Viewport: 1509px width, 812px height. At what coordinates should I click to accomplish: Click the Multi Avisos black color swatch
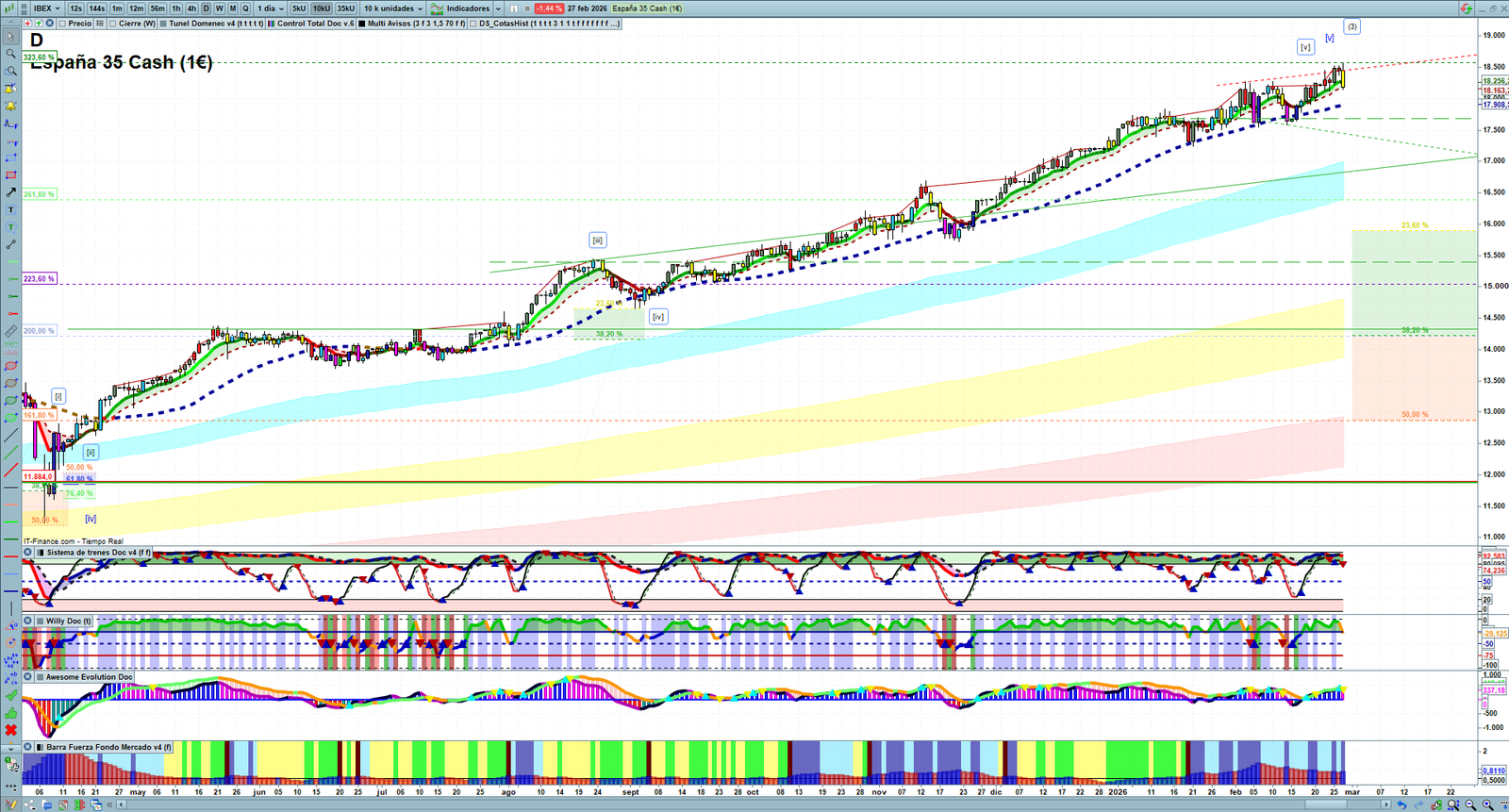362,24
